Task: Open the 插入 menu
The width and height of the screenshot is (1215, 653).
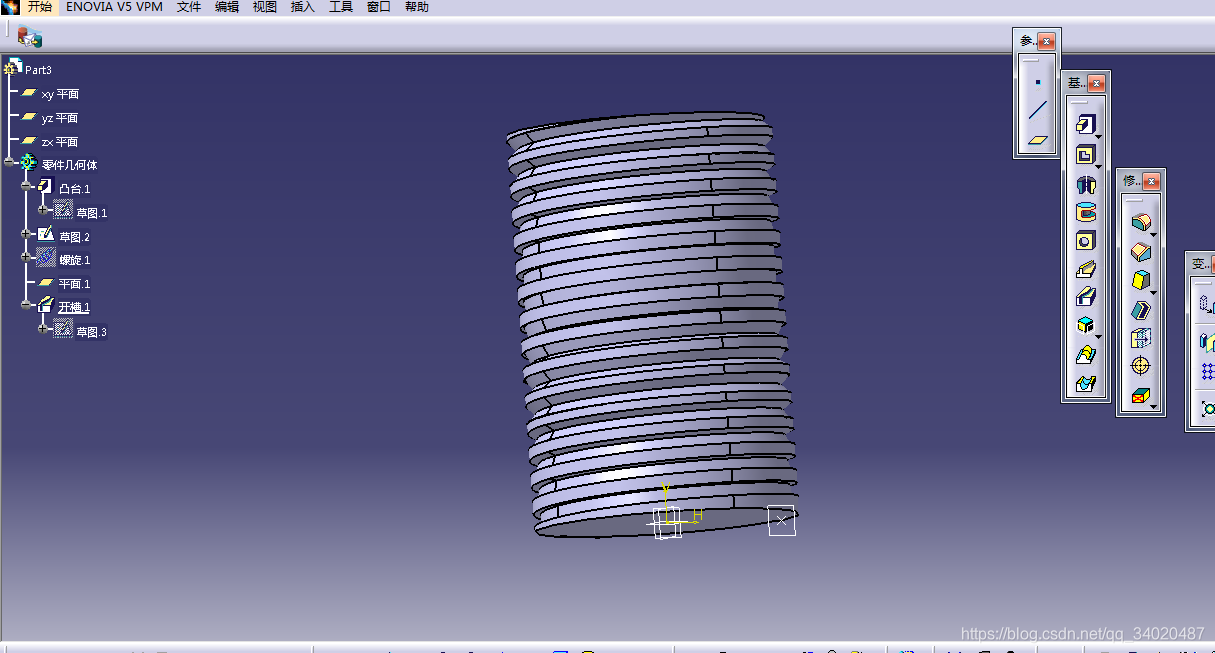Action: point(302,7)
